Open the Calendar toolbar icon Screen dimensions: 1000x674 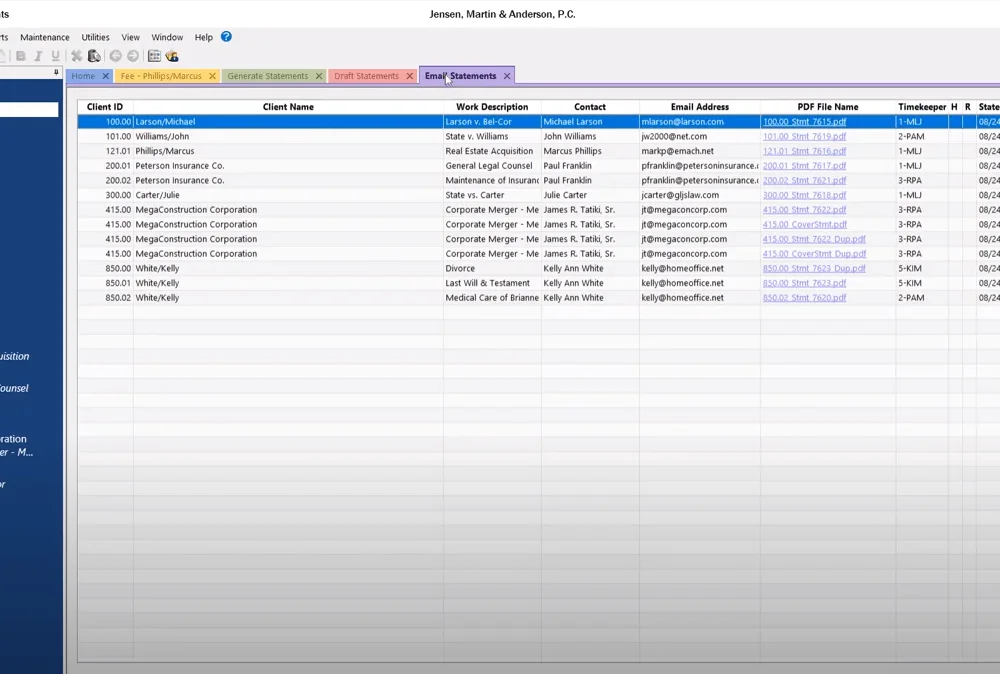click(x=154, y=56)
